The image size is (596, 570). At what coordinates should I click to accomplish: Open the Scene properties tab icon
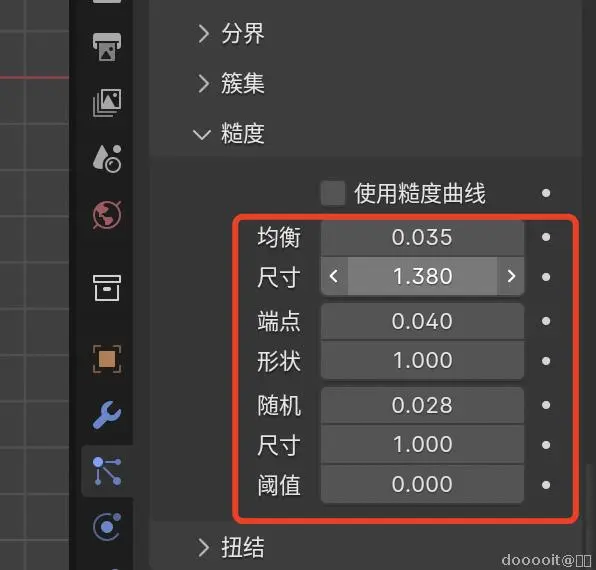pyautogui.click(x=107, y=158)
